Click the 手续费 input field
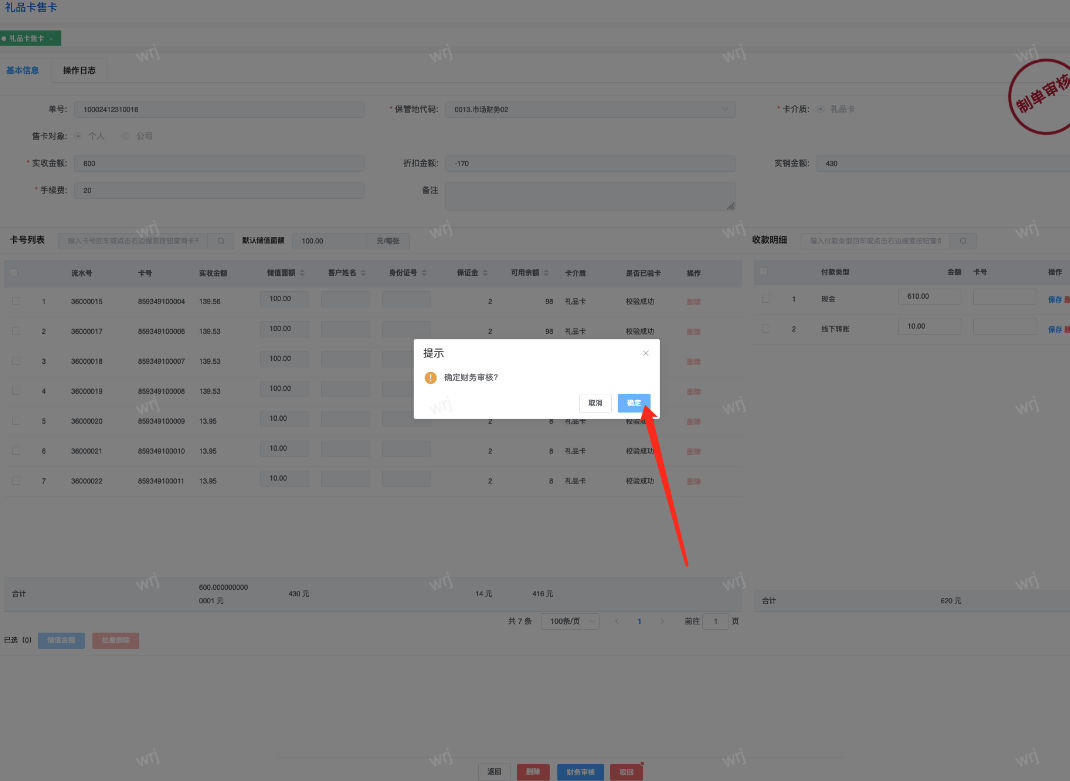 (x=219, y=190)
